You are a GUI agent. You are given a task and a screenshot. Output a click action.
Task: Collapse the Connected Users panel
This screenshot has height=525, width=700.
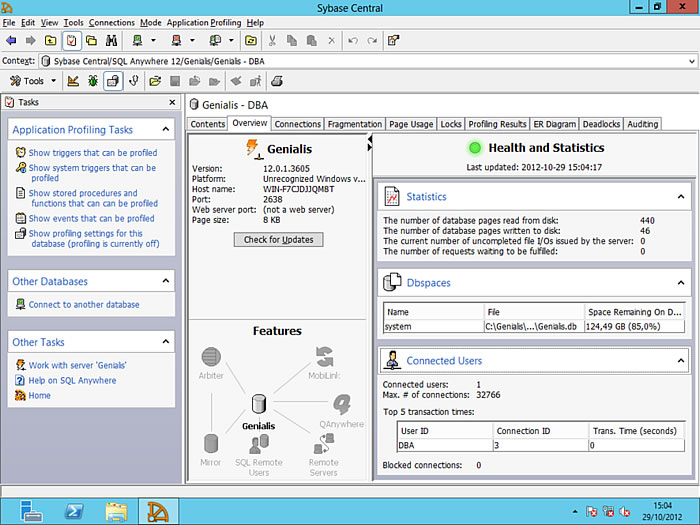pyautogui.click(x=681, y=360)
